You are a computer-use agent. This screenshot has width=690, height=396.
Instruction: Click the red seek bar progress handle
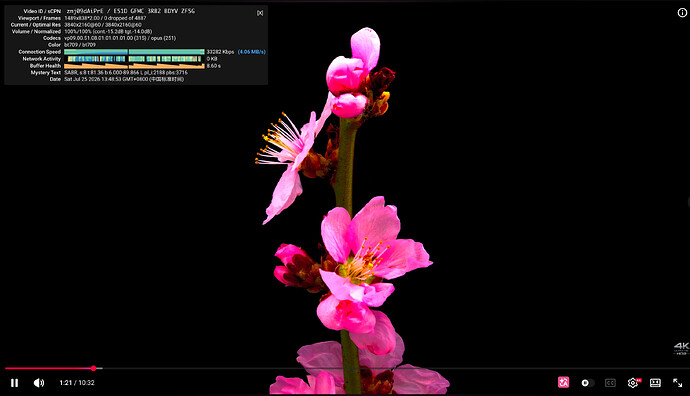93,368
